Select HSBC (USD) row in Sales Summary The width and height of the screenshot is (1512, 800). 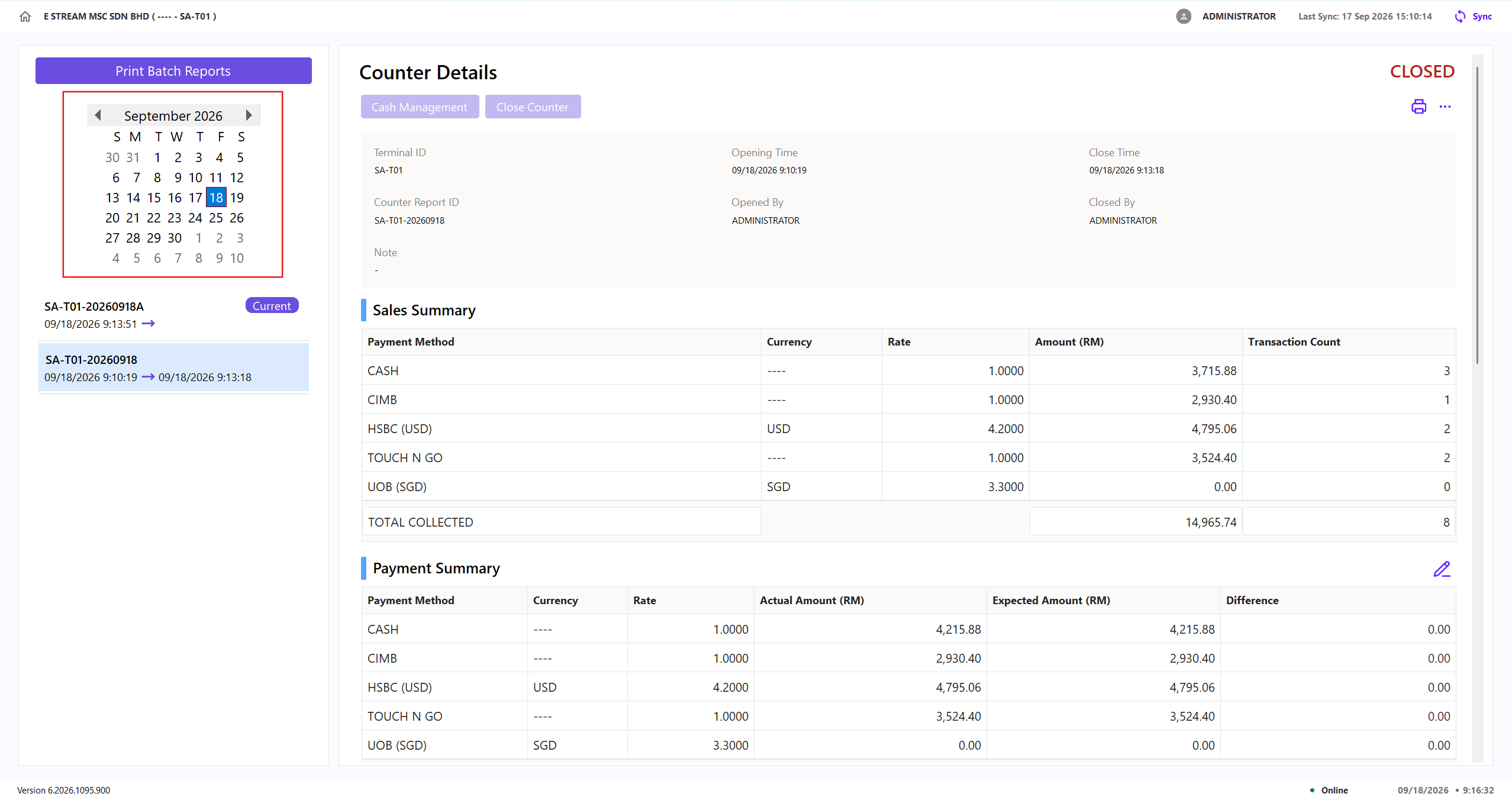(x=908, y=428)
